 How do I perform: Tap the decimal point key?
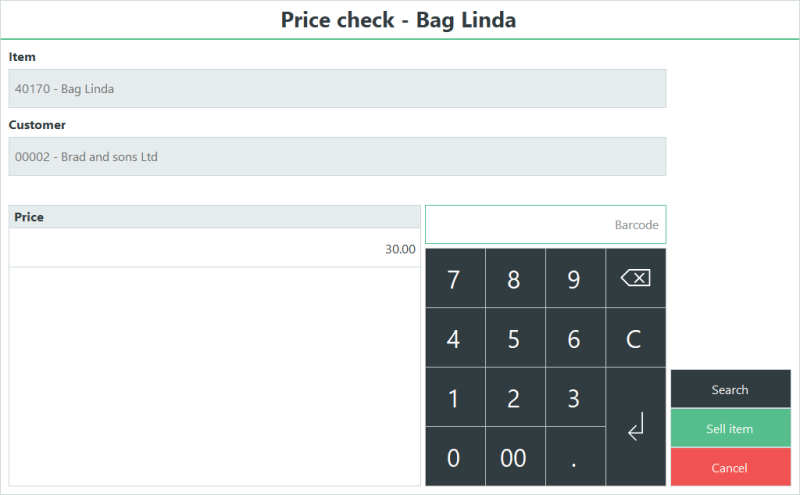click(576, 457)
